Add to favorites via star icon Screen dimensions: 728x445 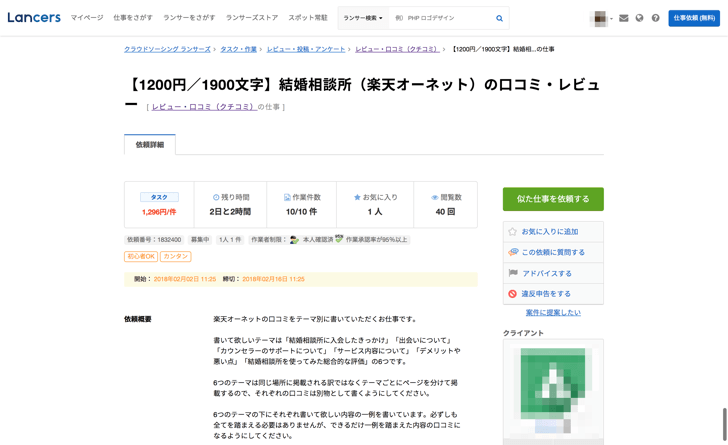point(513,231)
